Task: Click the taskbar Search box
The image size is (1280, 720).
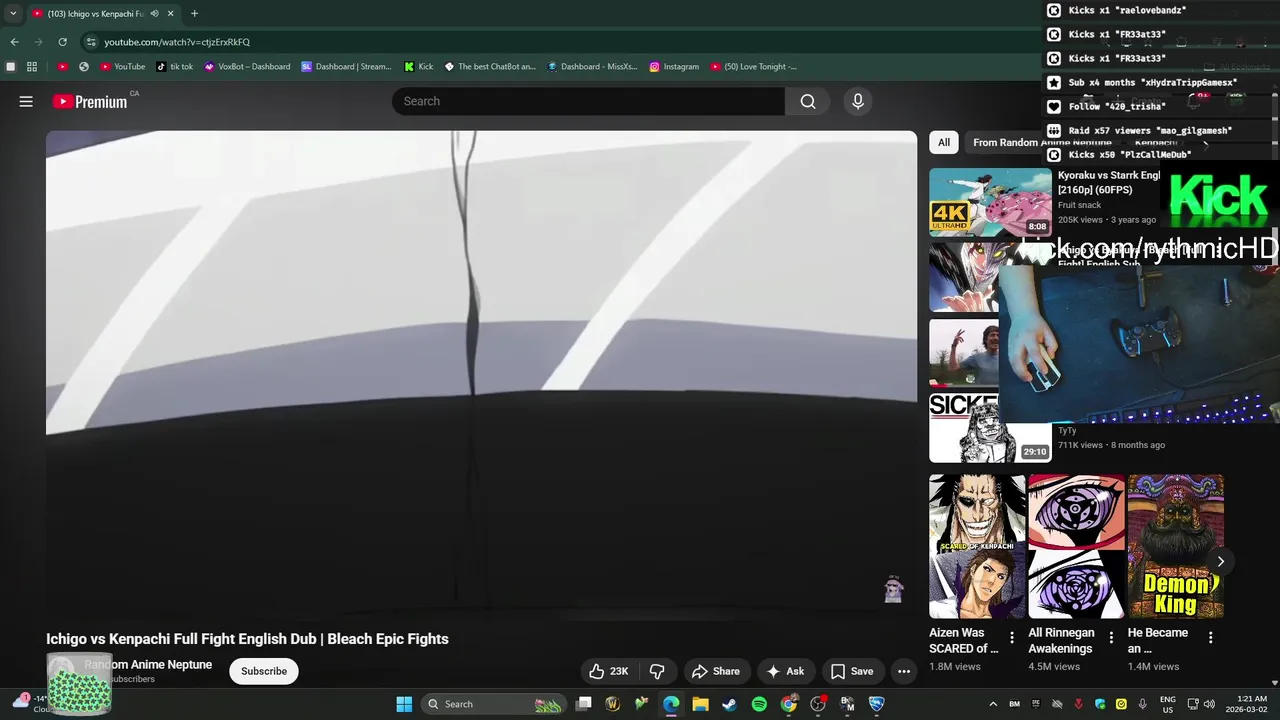Action: point(494,704)
